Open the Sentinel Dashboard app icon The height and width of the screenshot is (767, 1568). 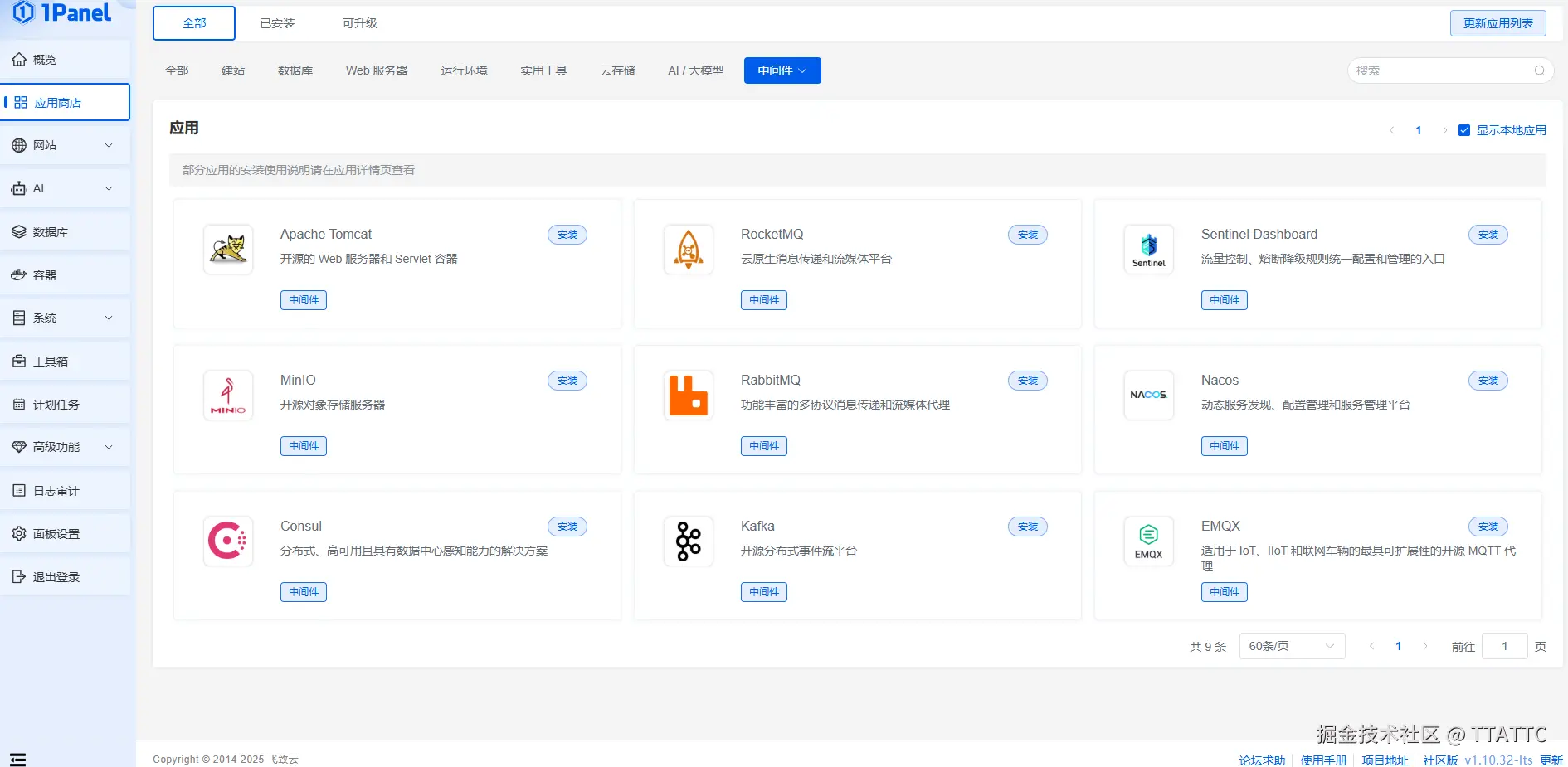[1149, 249]
